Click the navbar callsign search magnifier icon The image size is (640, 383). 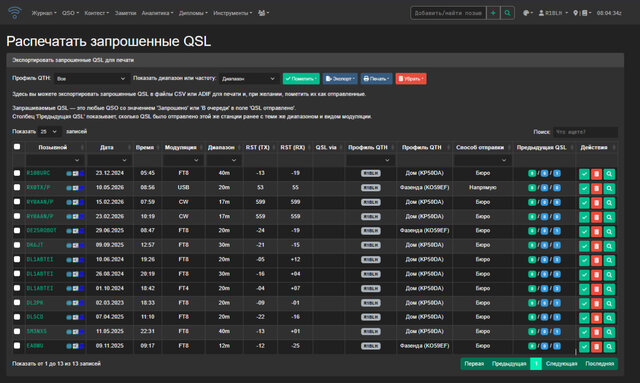[507, 13]
